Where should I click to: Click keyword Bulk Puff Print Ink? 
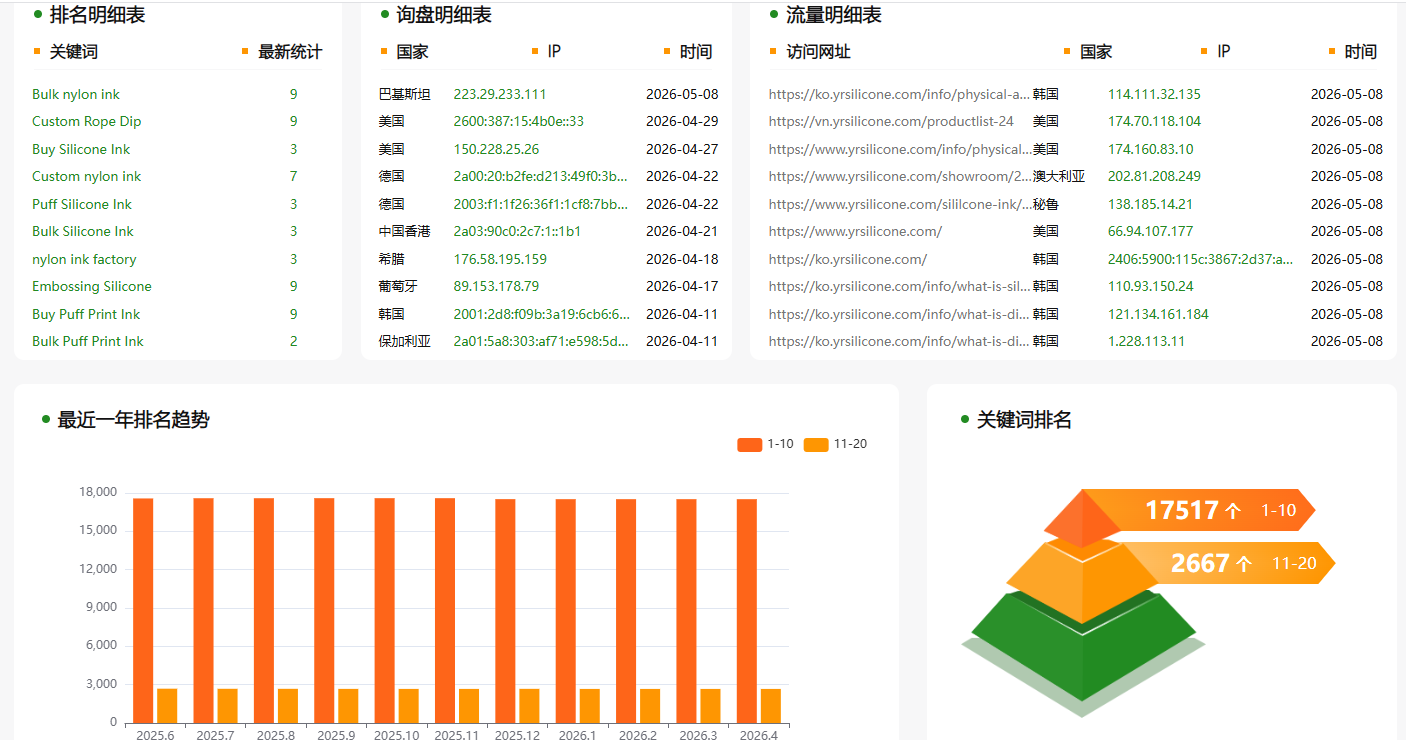tap(88, 341)
